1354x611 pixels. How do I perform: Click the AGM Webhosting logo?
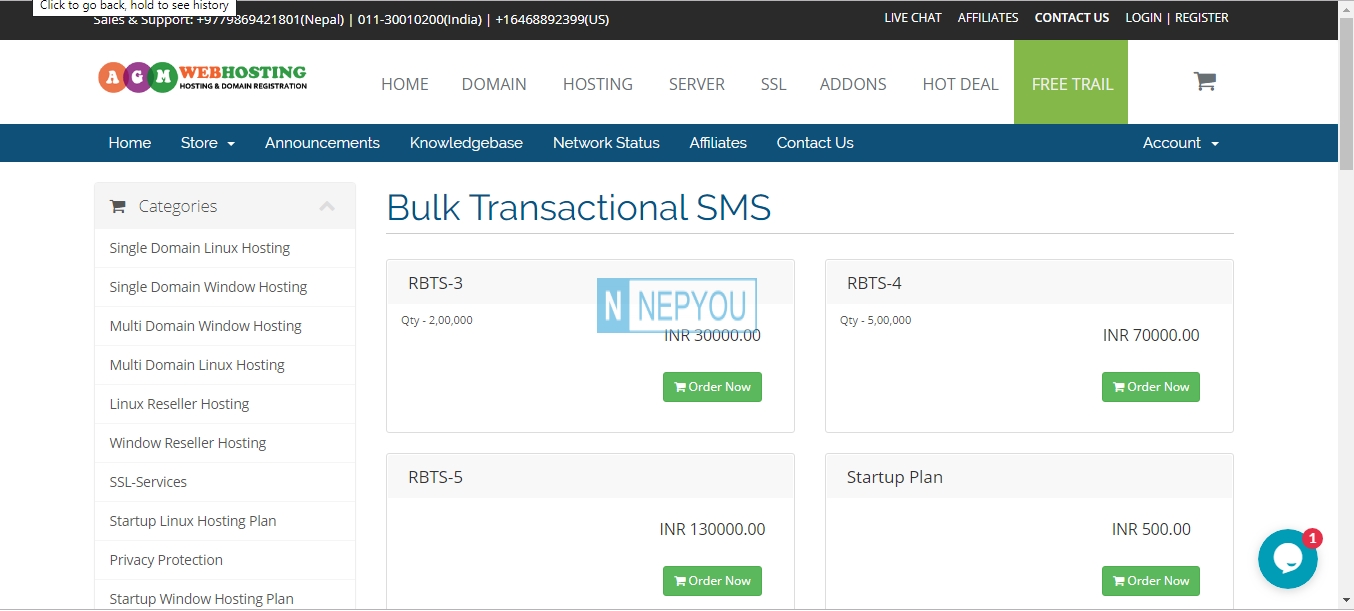(202, 77)
